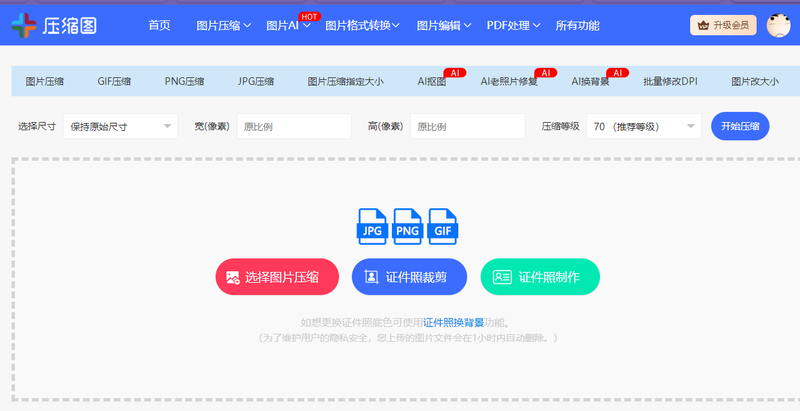Switch to the GIF压缩 tab

114,82
